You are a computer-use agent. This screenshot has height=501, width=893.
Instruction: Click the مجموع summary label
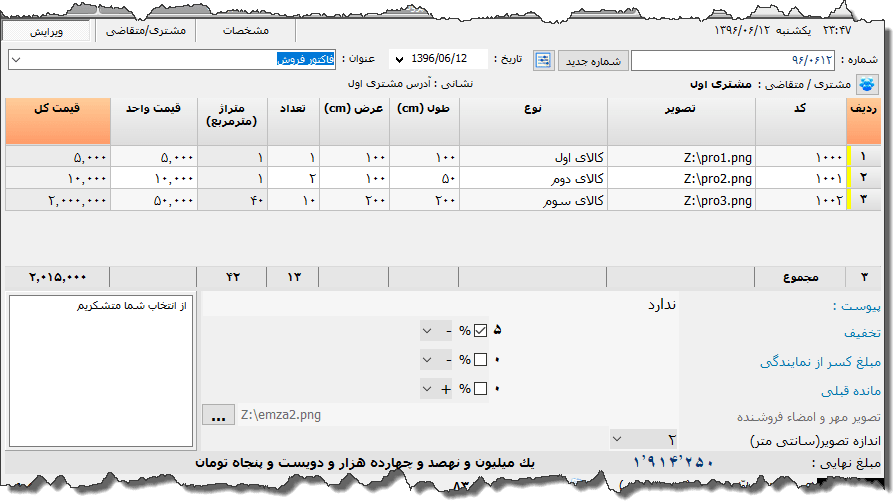tap(801, 277)
